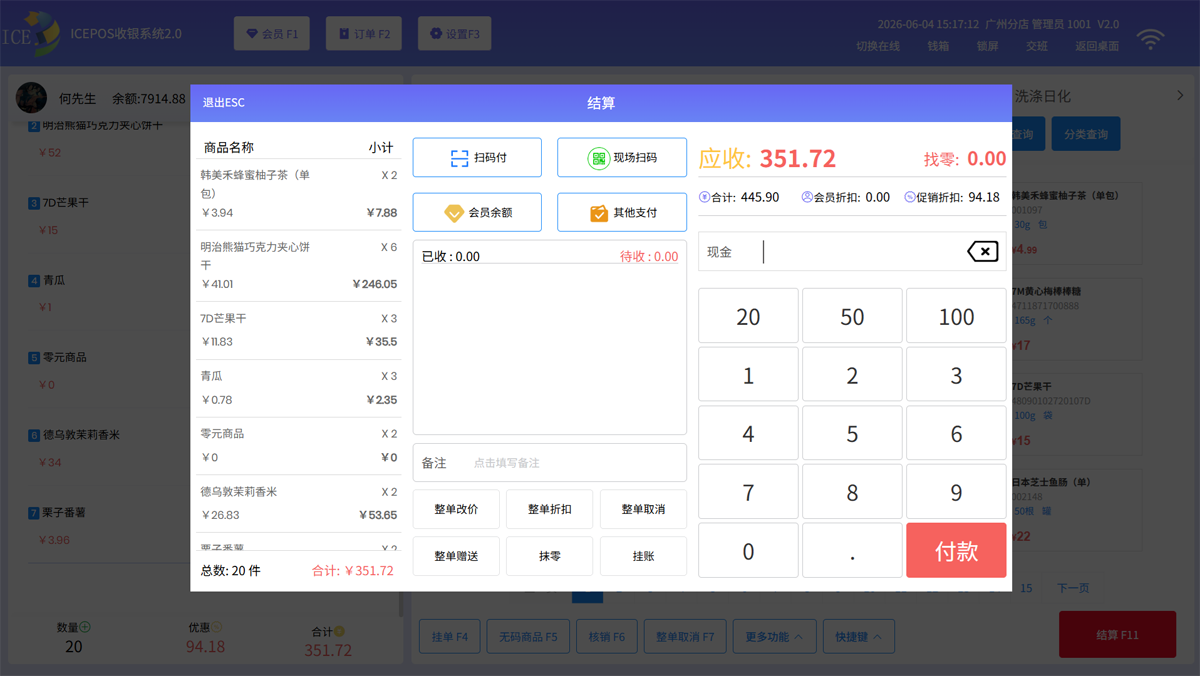Click the 分类查询 button
The width and height of the screenshot is (1200, 676).
pos(1086,134)
